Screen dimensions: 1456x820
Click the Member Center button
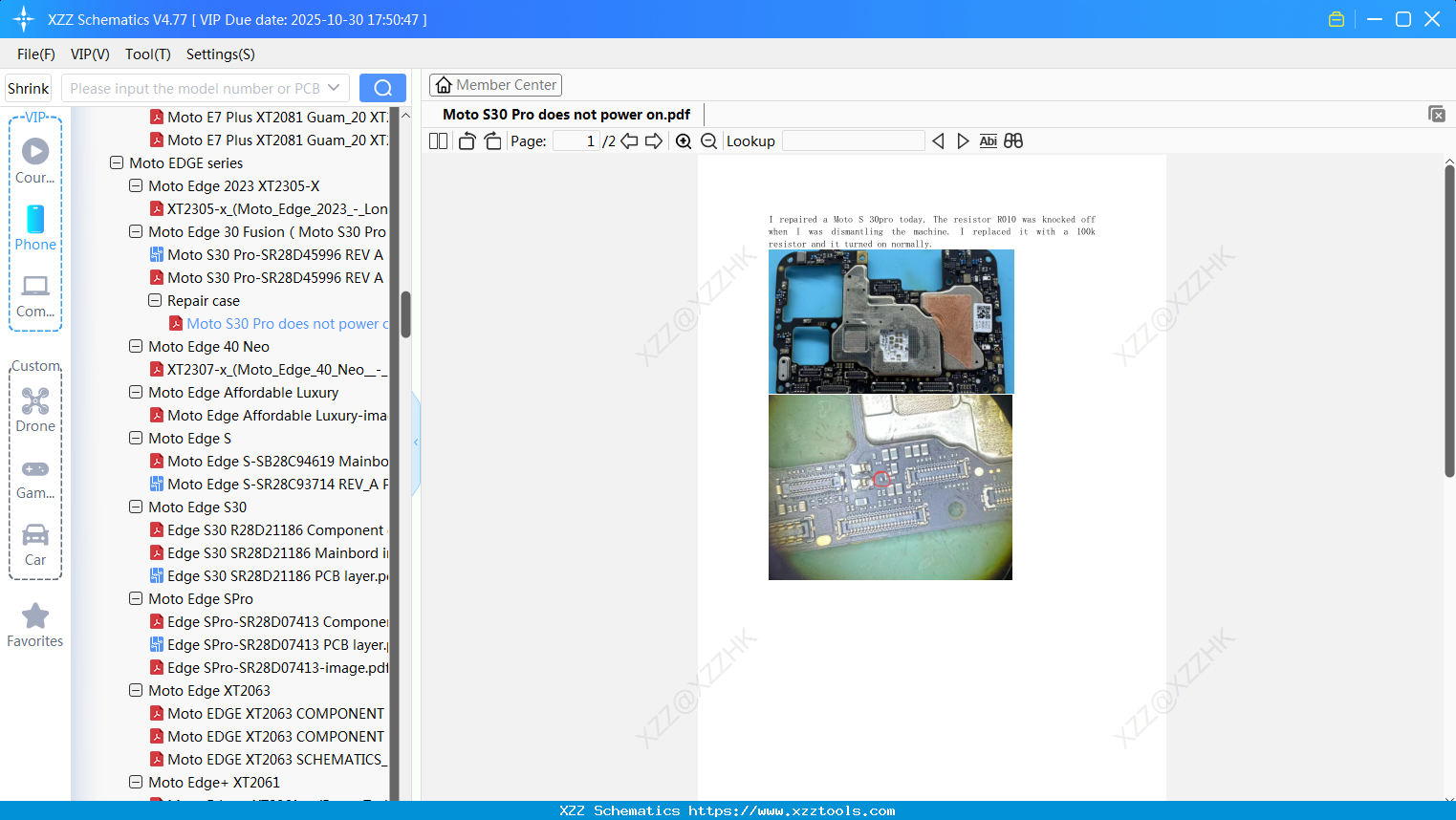click(494, 84)
